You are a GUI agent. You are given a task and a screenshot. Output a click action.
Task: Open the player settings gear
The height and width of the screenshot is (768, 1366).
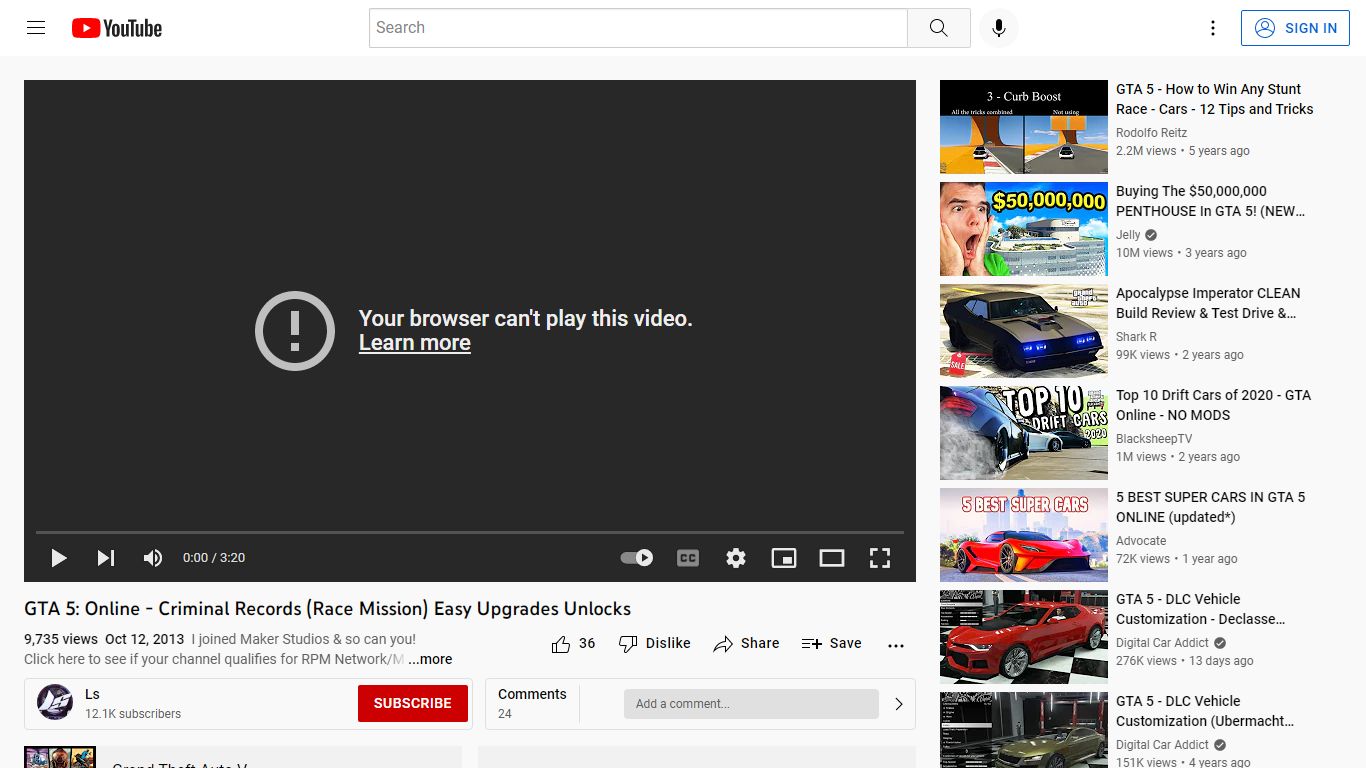(x=736, y=558)
